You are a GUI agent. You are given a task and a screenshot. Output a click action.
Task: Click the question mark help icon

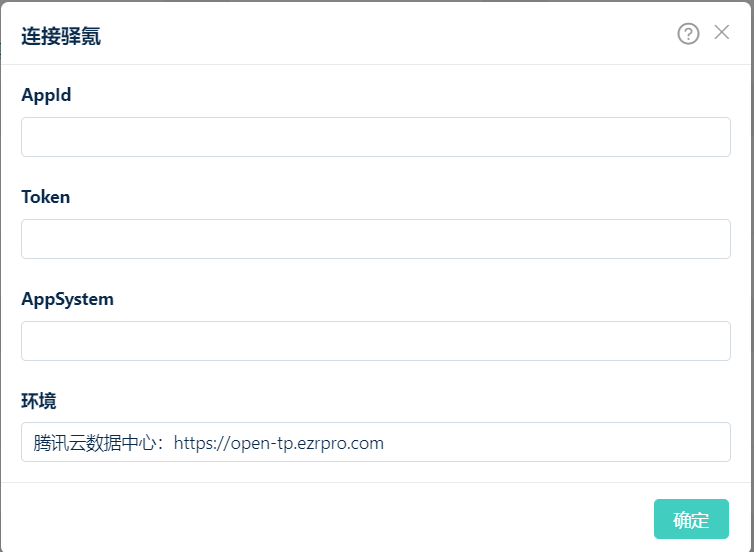pyautogui.click(x=688, y=34)
